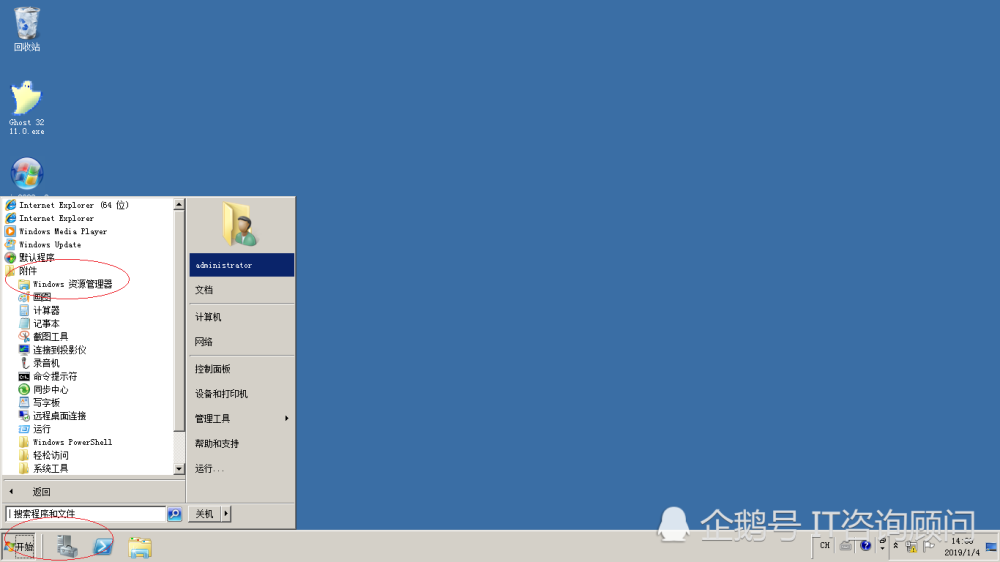Open 连接到投影仪
Screen dimensions: 1000x562
[x=53, y=350]
